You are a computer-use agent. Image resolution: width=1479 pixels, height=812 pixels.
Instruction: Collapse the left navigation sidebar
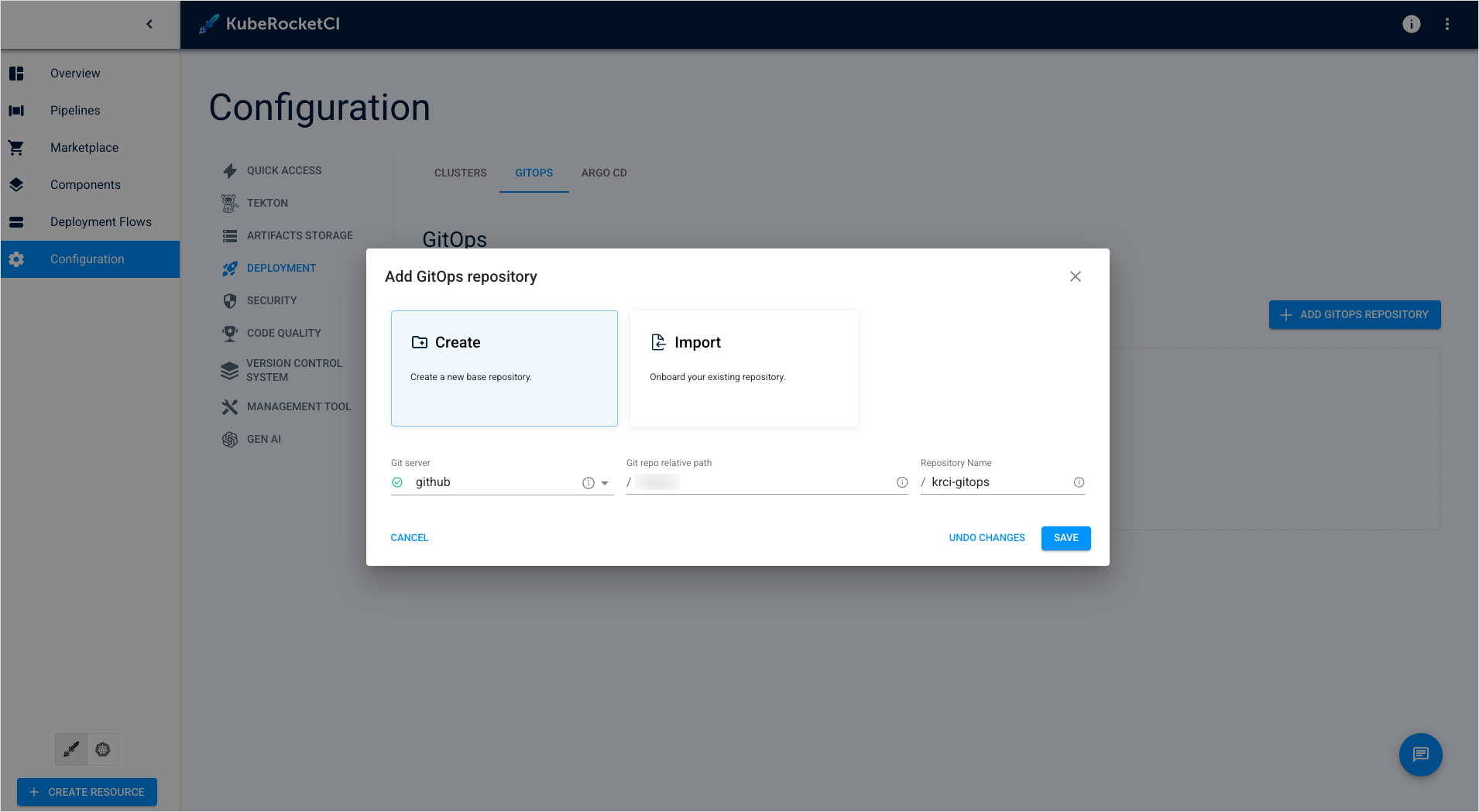coord(149,23)
